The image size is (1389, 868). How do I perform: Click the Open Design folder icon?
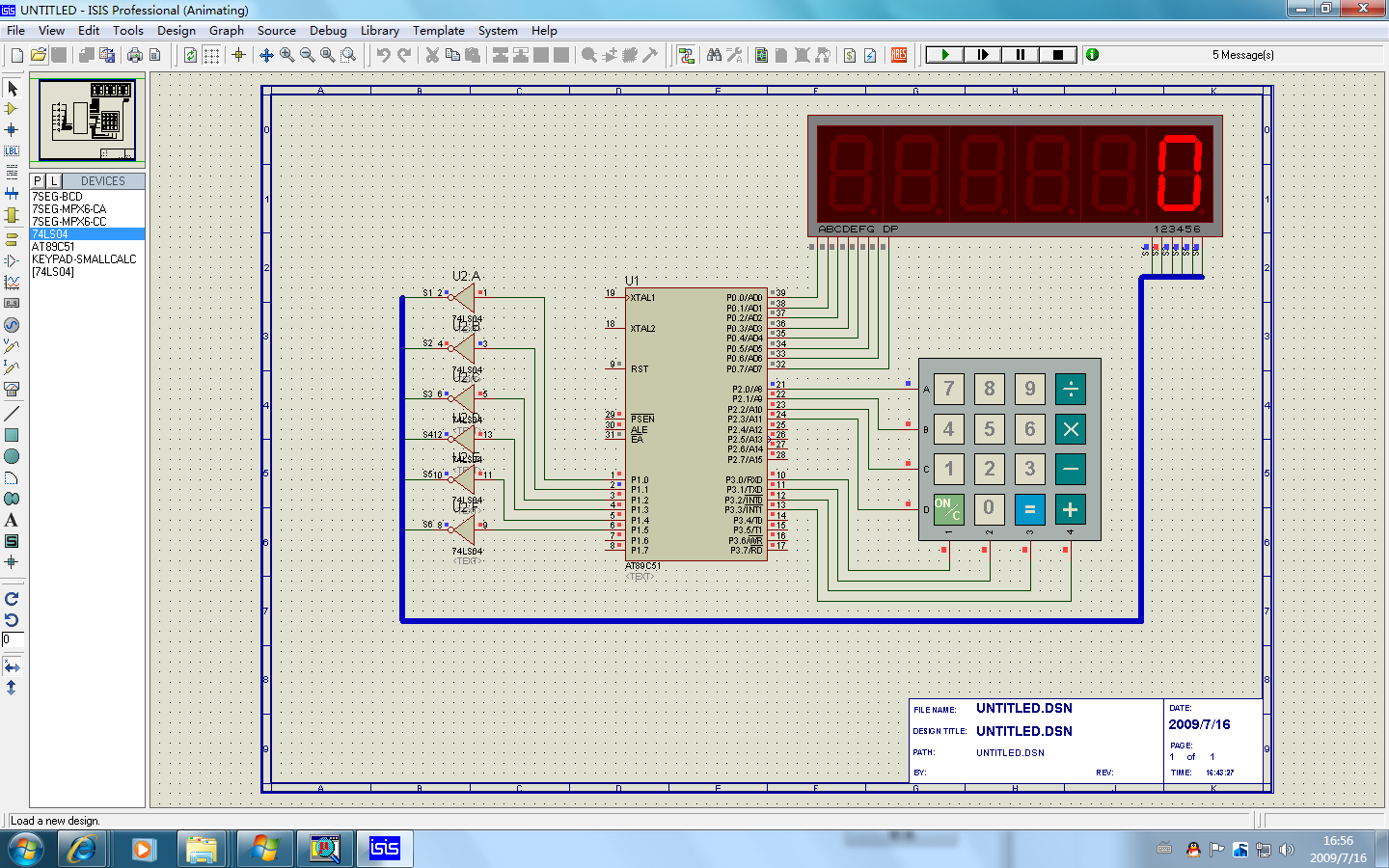38,55
